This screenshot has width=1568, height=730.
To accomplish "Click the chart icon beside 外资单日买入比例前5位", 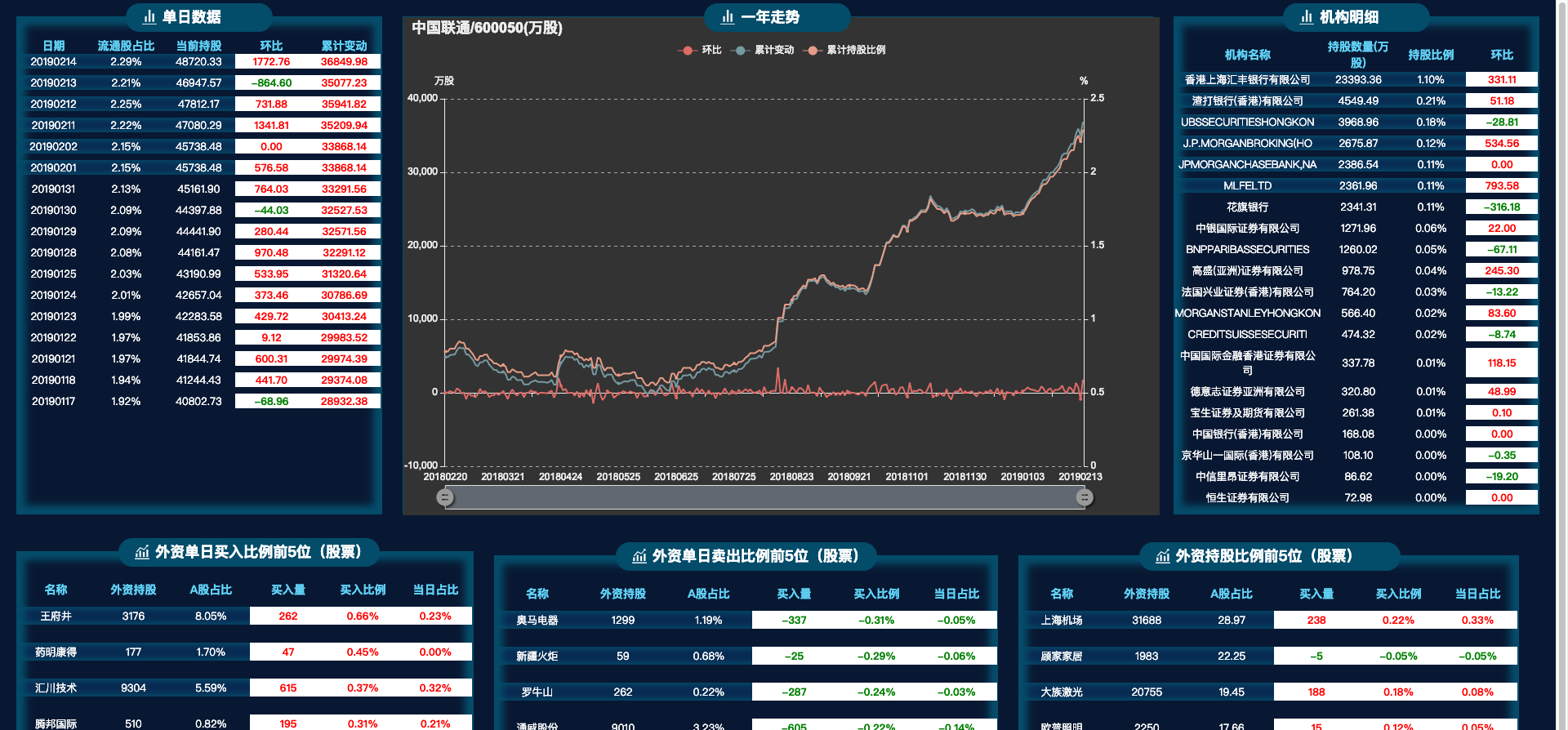I will tap(142, 552).
